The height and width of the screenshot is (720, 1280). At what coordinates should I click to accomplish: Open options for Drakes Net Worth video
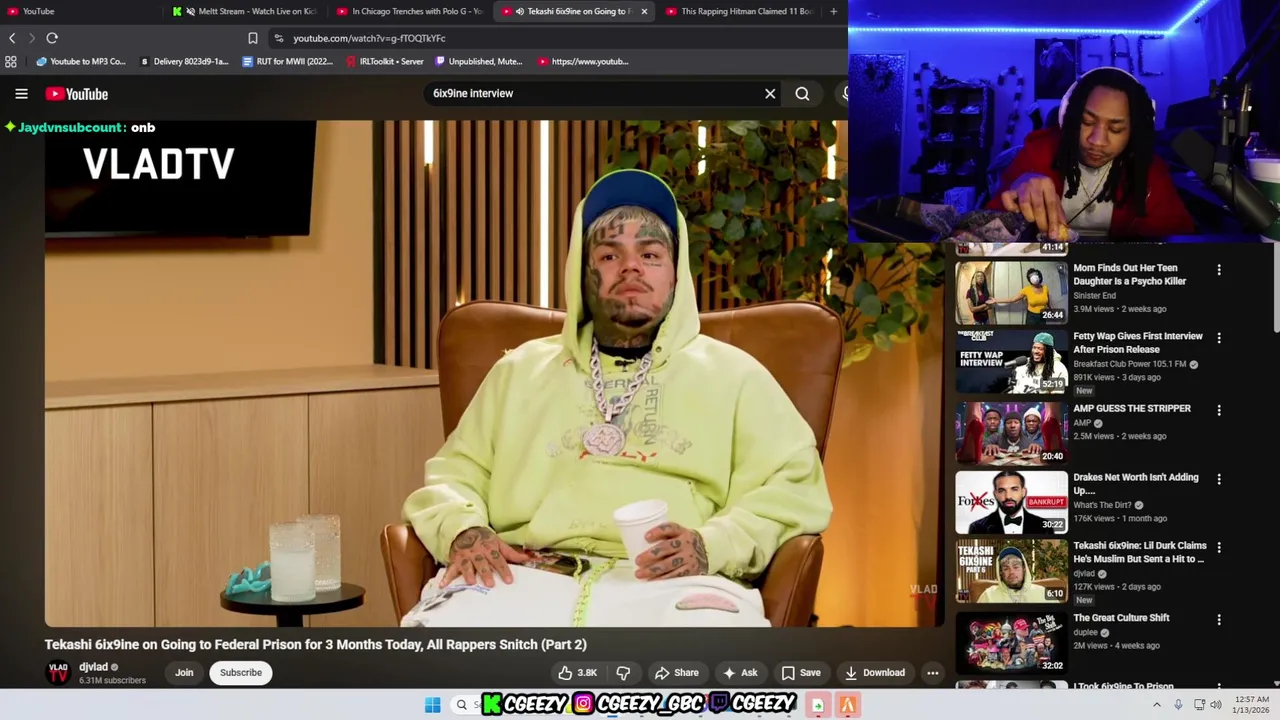1218,479
